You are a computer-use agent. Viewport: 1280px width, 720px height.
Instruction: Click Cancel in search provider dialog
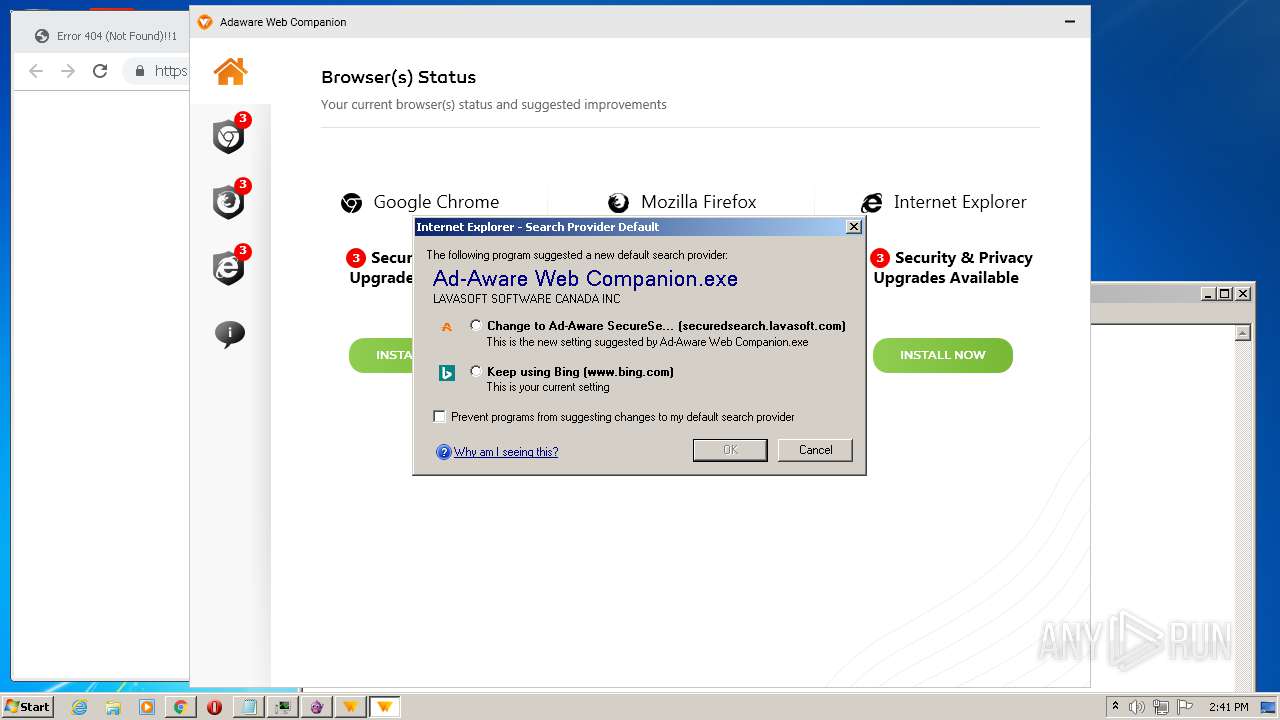click(815, 450)
